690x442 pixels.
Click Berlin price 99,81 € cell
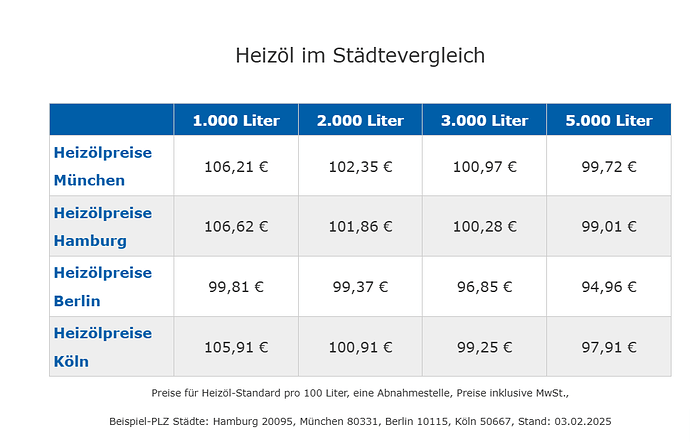coord(236,287)
